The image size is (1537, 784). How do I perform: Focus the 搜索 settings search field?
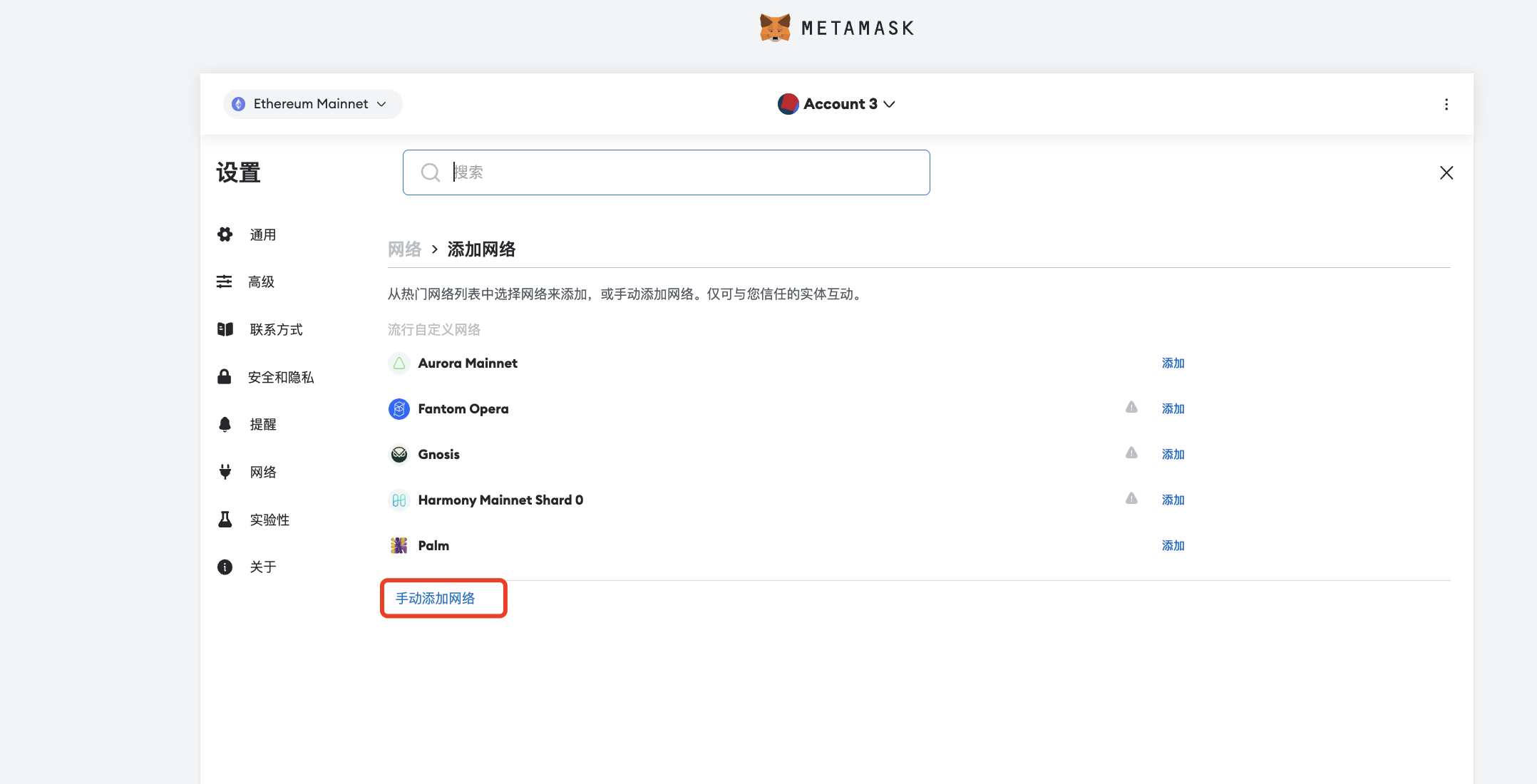pos(667,172)
